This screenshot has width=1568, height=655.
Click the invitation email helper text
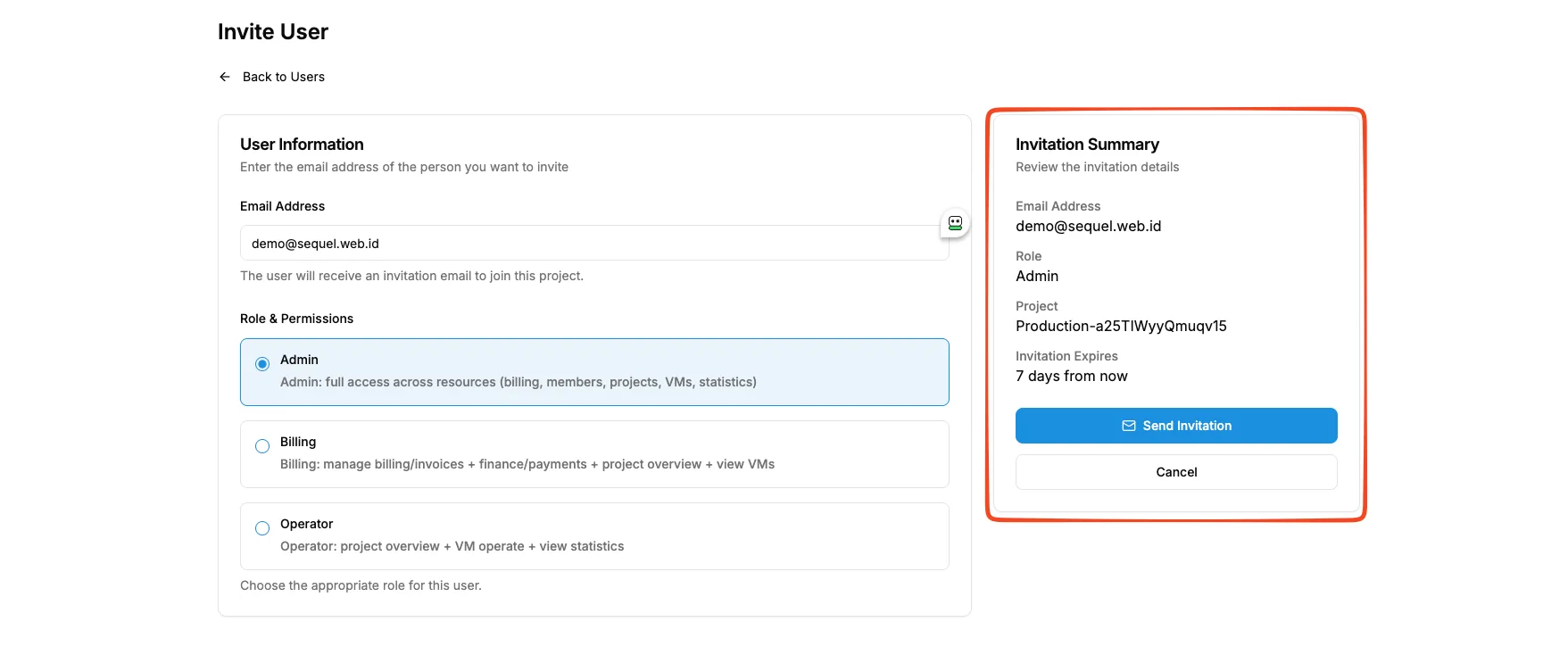coord(411,276)
